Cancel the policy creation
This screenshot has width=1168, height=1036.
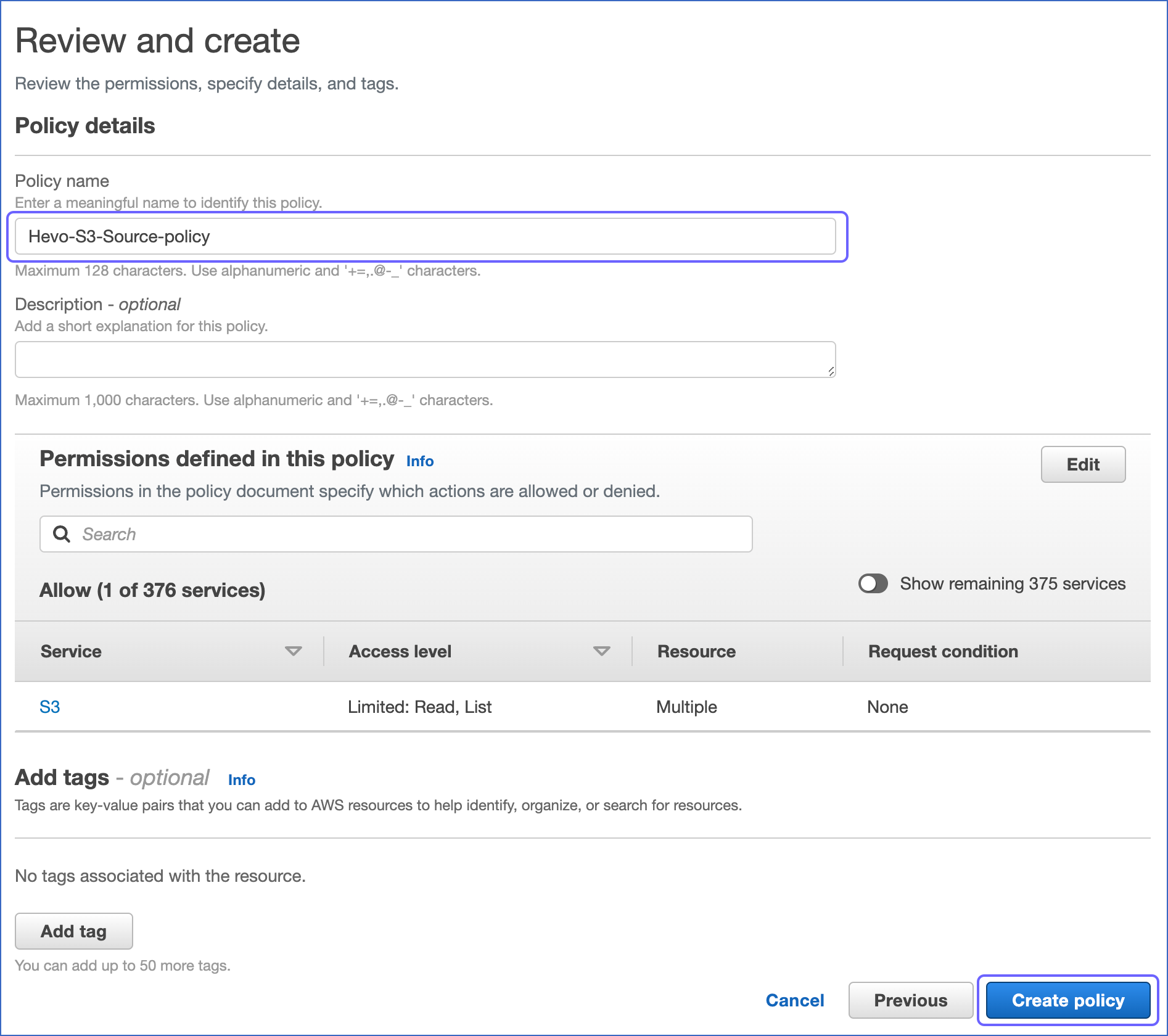pos(795,1000)
